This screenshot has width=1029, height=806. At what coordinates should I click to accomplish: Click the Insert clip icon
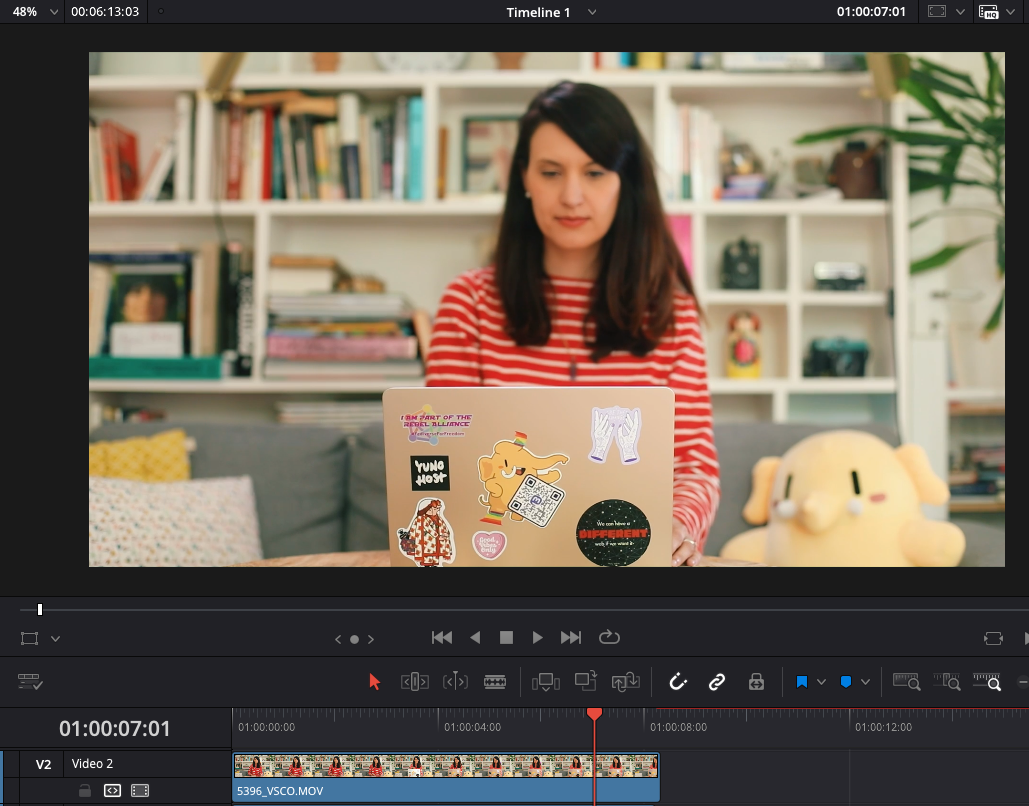point(545,682)
